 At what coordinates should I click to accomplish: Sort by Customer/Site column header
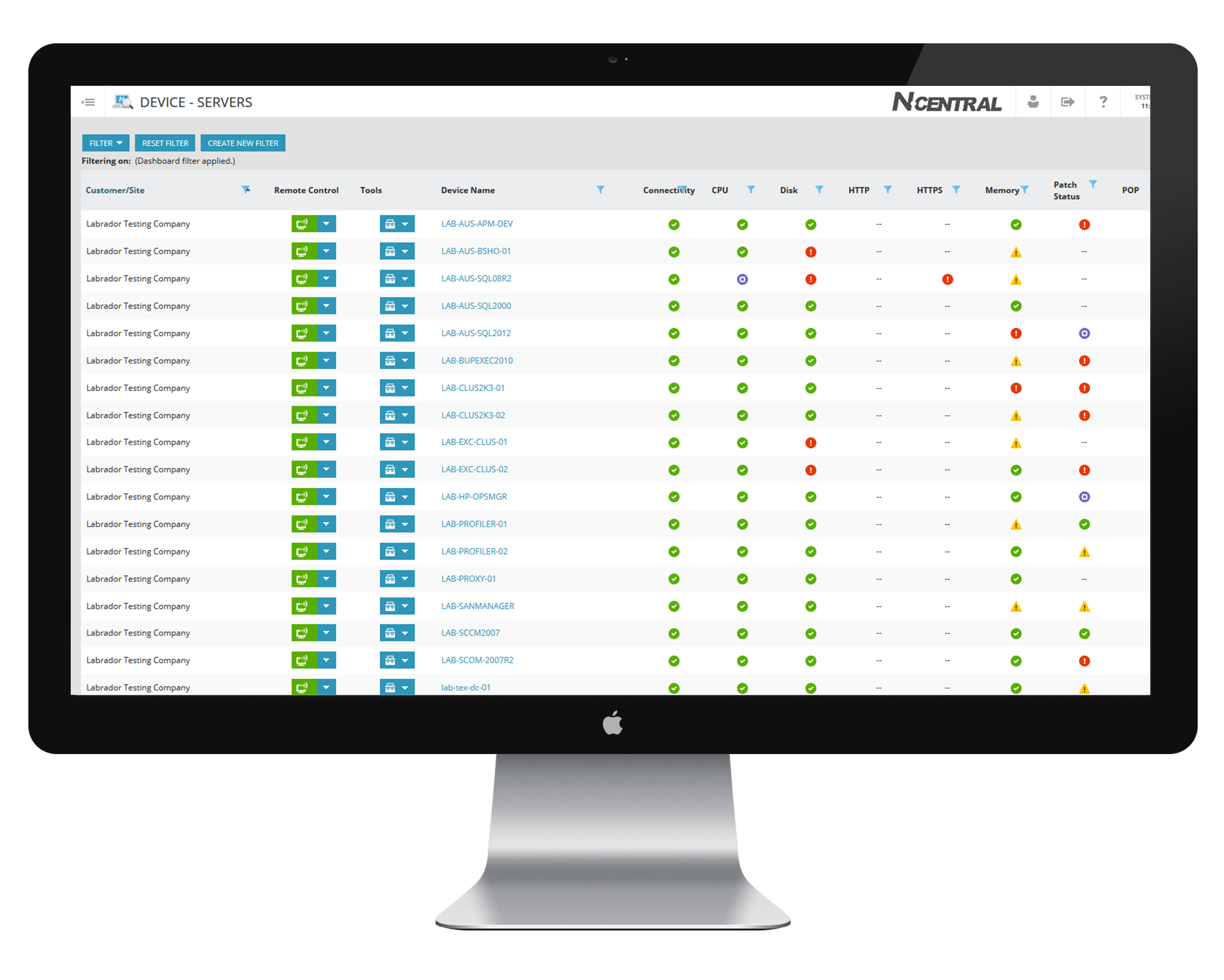tap(115, 191)
